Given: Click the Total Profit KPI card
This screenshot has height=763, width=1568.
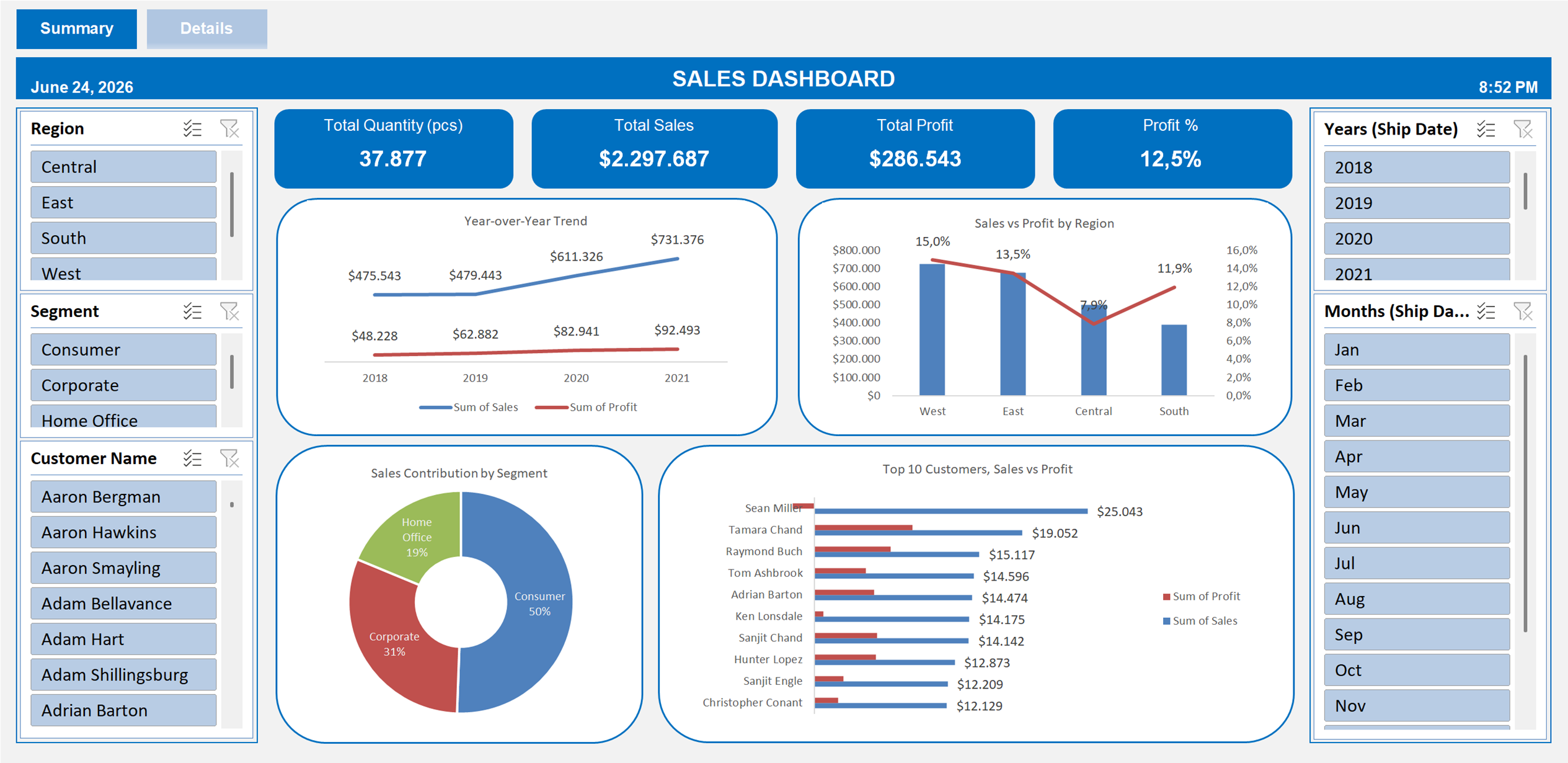Looking at the screenshot, I should (x=915, y=149).
